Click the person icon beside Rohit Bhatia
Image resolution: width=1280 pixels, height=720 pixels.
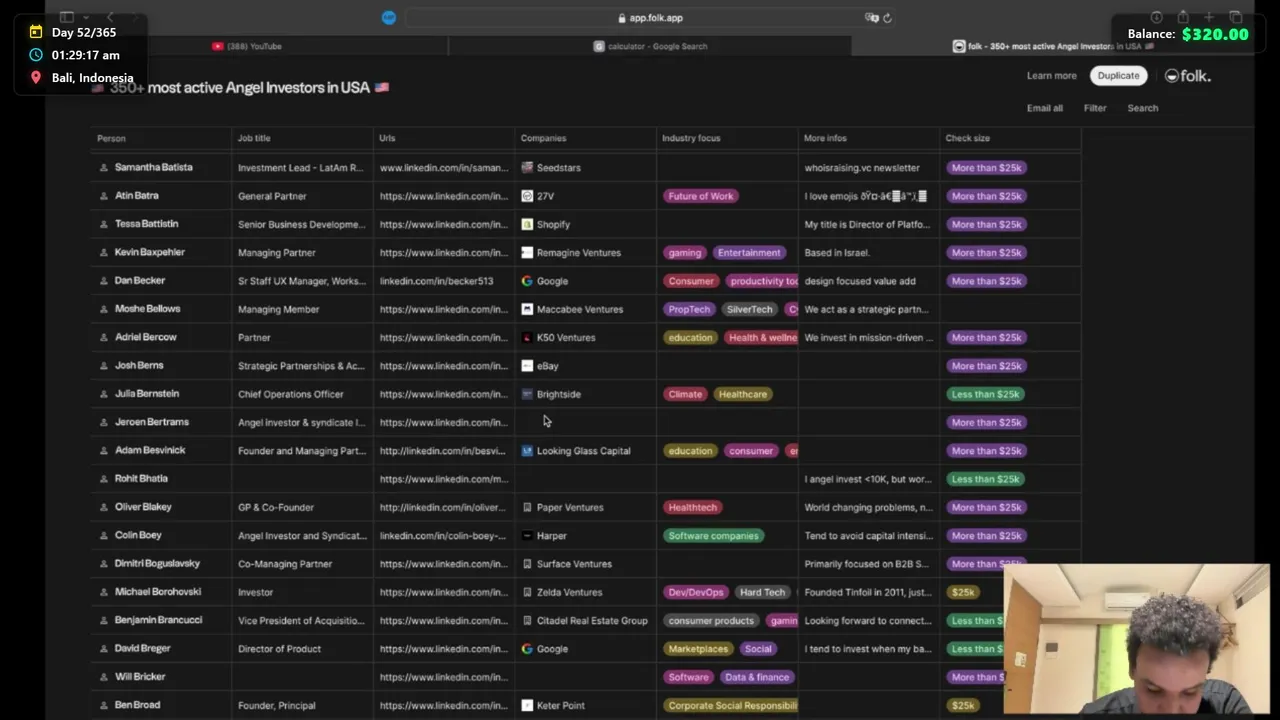click(x=103, y=479)
